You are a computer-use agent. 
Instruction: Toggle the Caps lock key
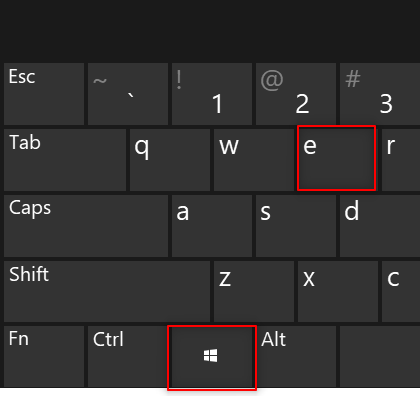pos(86,226)
